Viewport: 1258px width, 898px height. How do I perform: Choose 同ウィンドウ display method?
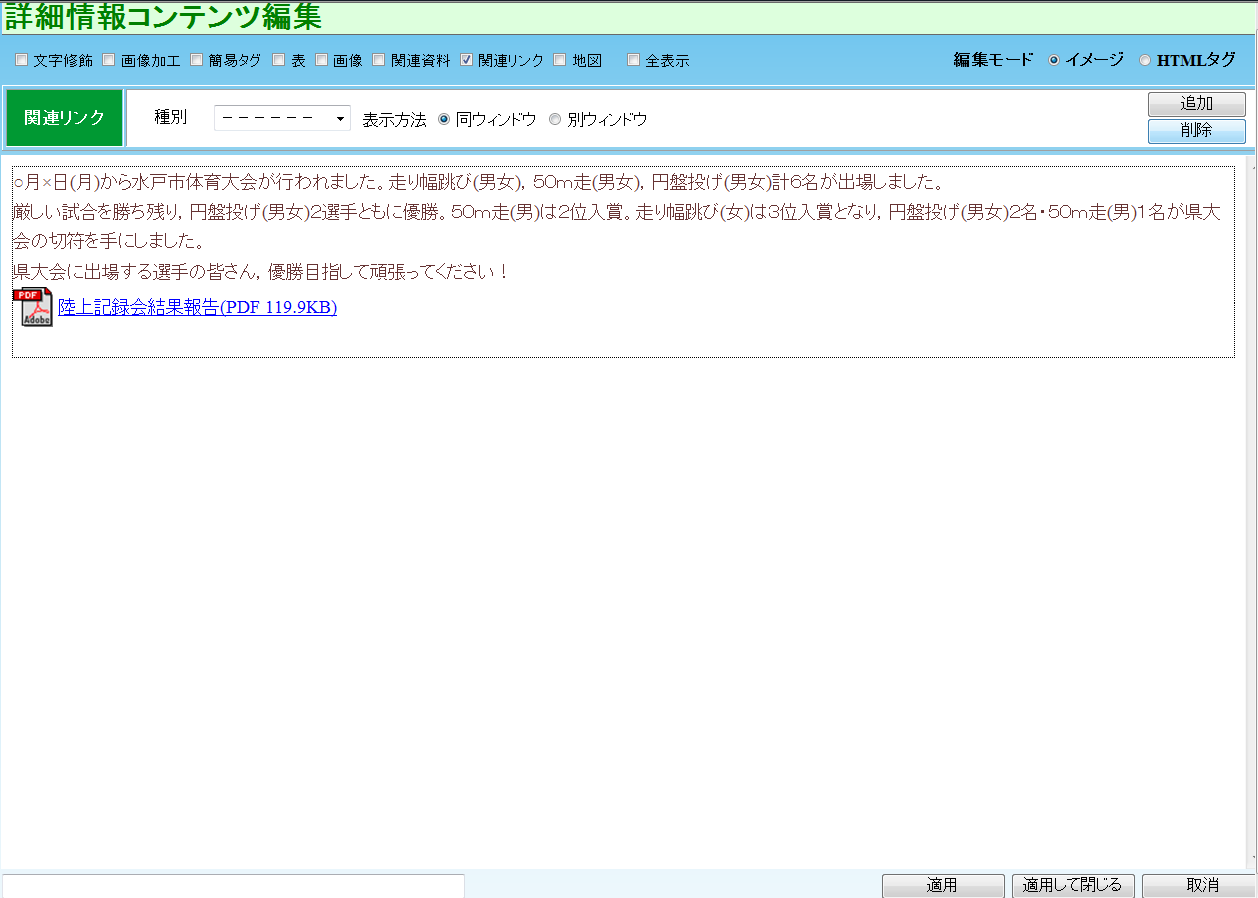445,119
